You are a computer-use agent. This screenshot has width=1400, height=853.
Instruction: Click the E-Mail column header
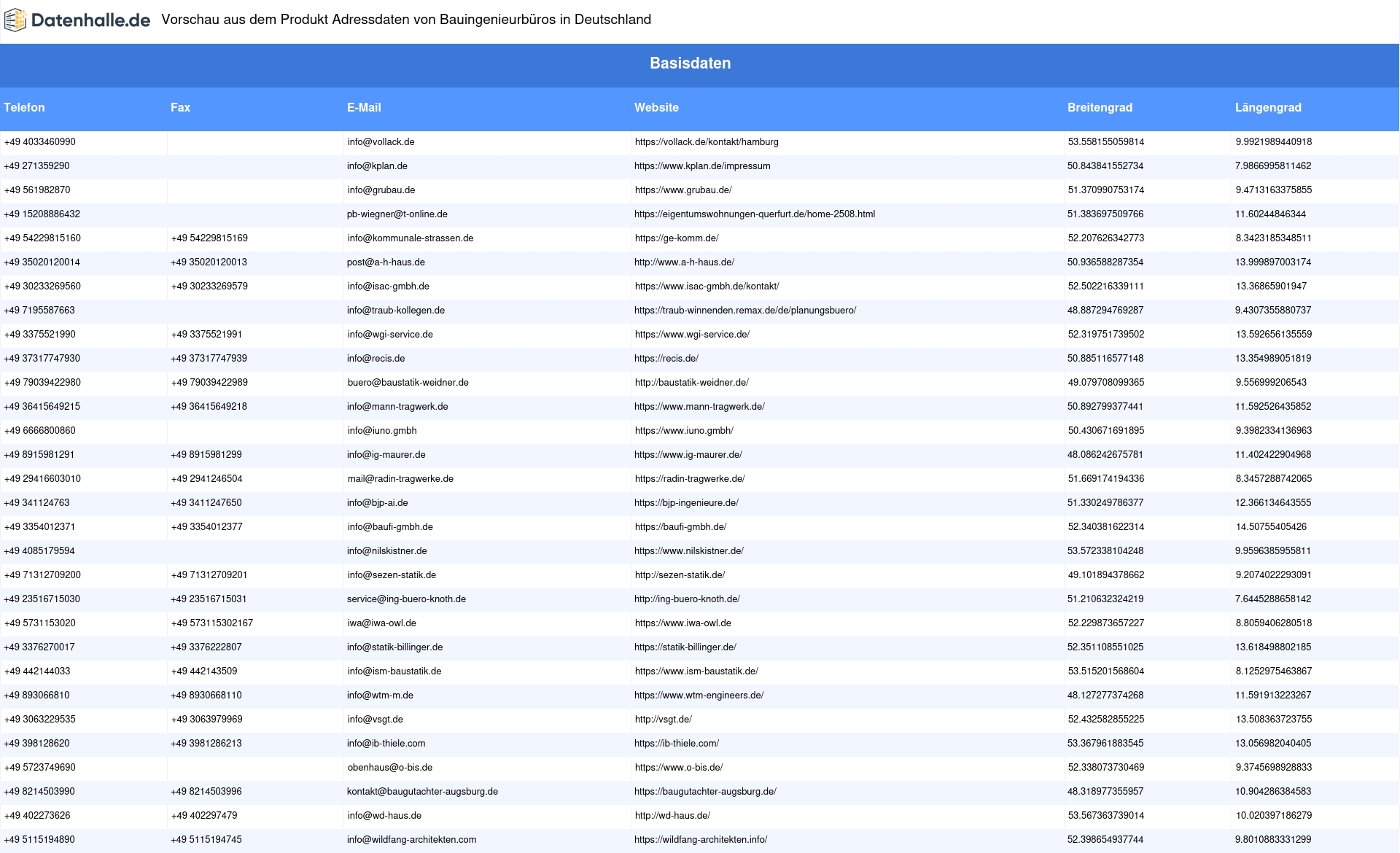364,108
